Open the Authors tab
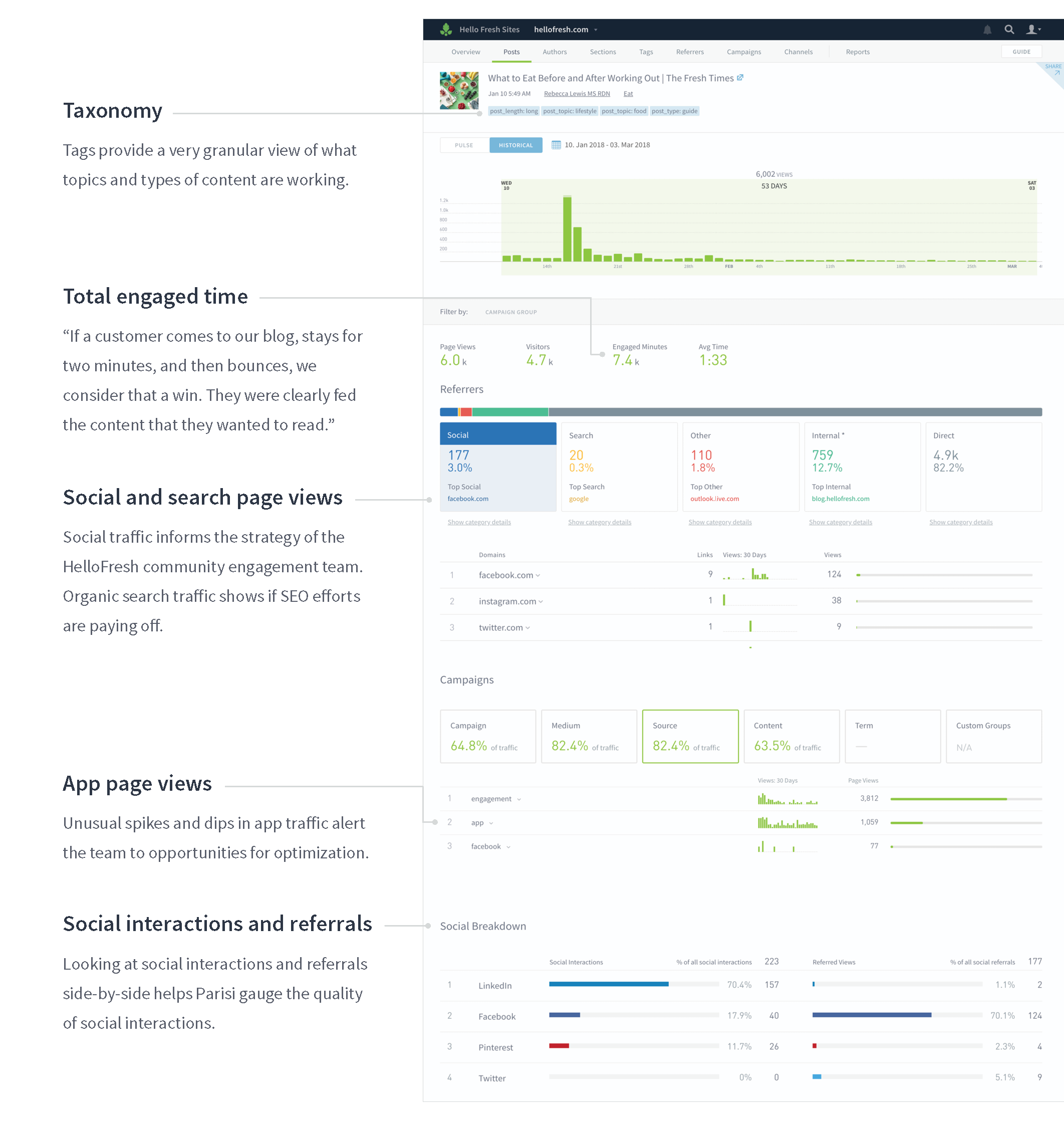Viewport: 1064px width, 1123px height. tap(555, 52)
